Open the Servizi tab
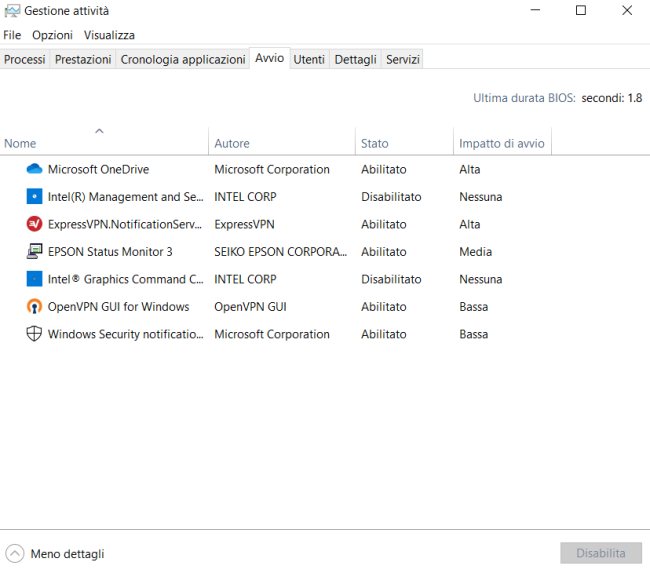650x573 pixels. pyautogui.click(x=403, y=59)
